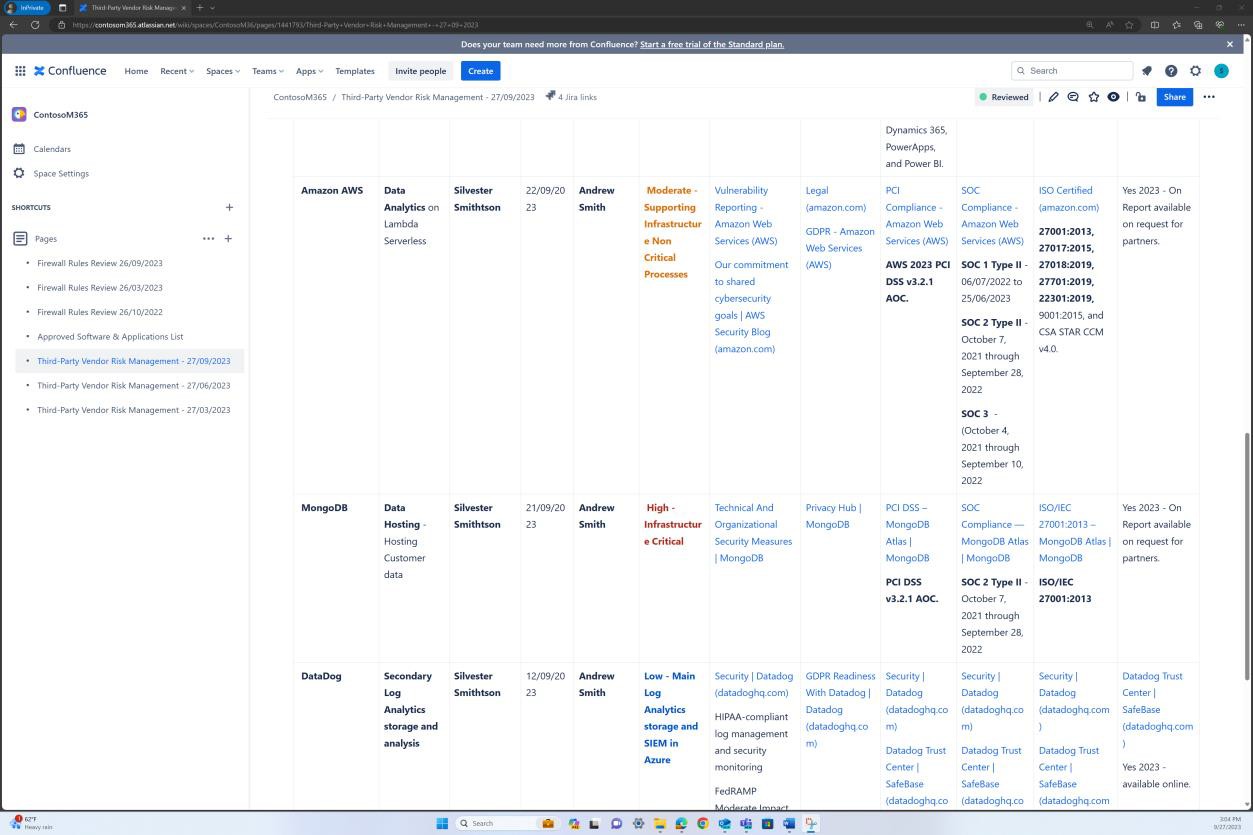Open your profile avatar
Viewport: 1253px width, 835px height.
click(x=1221, y=70)
